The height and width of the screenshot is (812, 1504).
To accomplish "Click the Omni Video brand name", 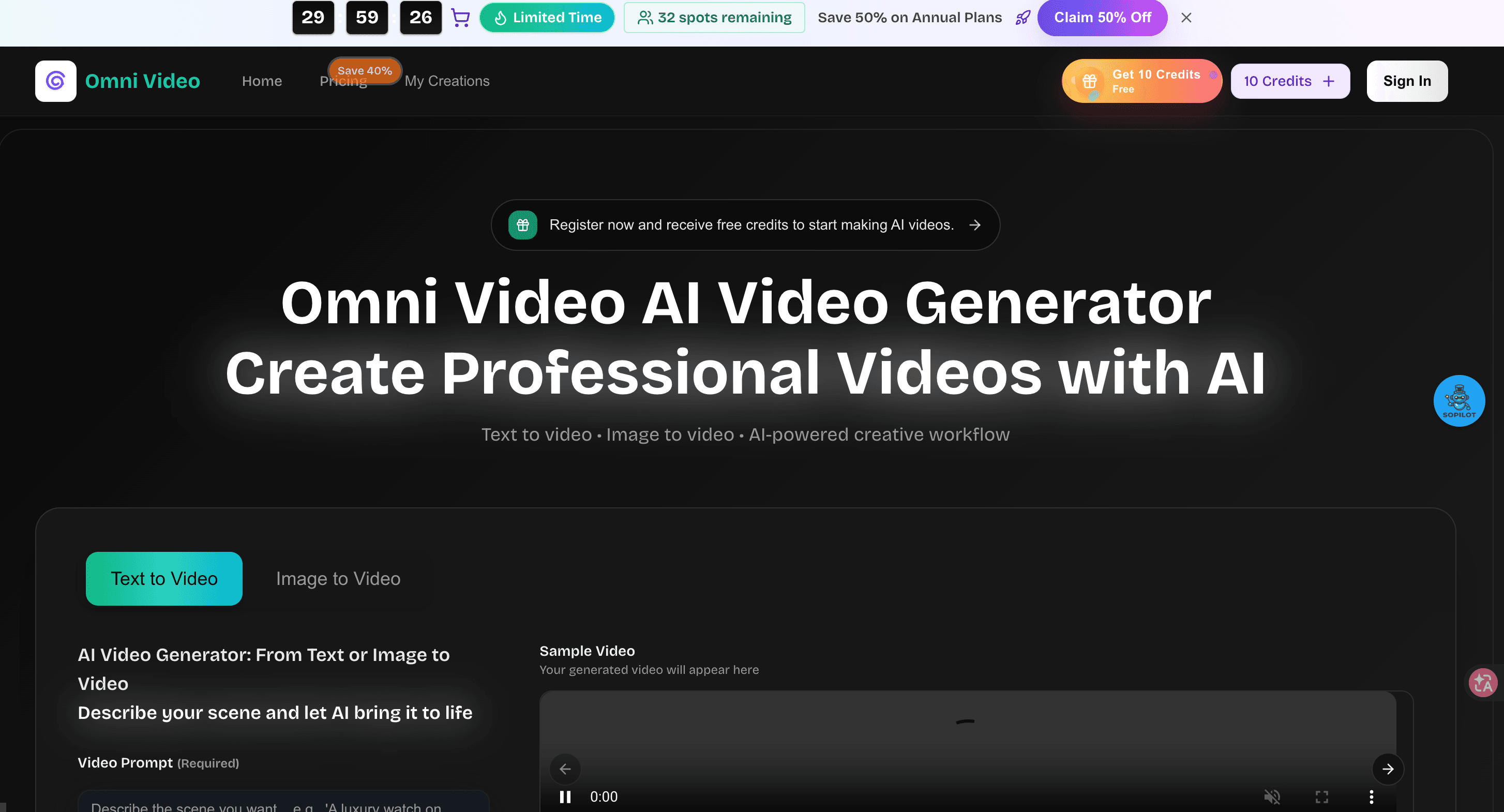I will pyautogui.click(x=142, y=81).
